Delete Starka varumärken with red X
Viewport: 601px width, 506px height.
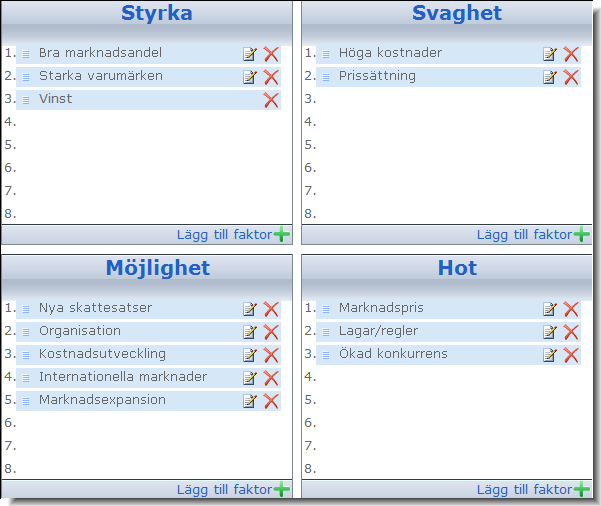tap(271, 77)
